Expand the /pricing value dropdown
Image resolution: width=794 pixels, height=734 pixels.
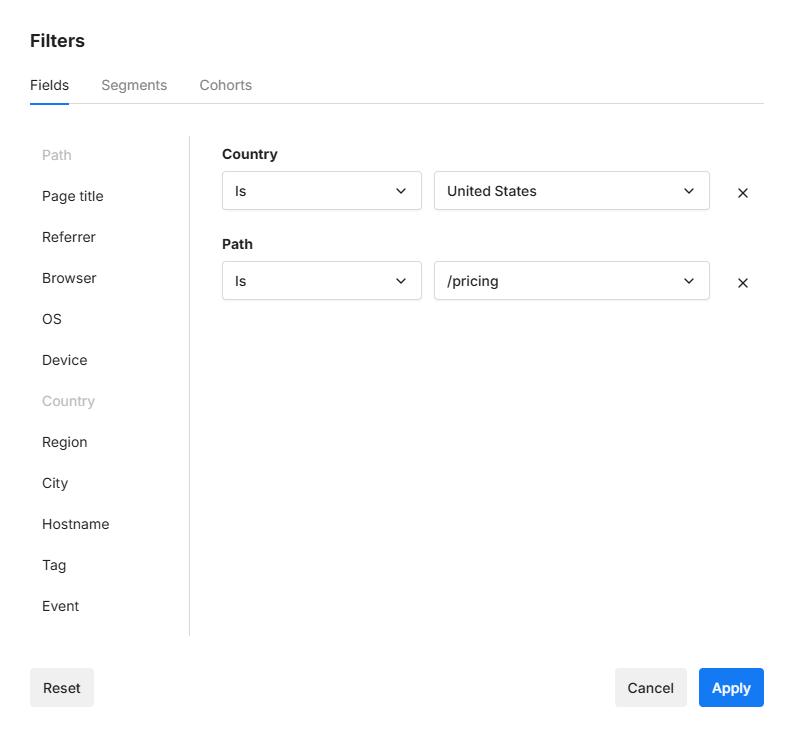pos(571,281)
